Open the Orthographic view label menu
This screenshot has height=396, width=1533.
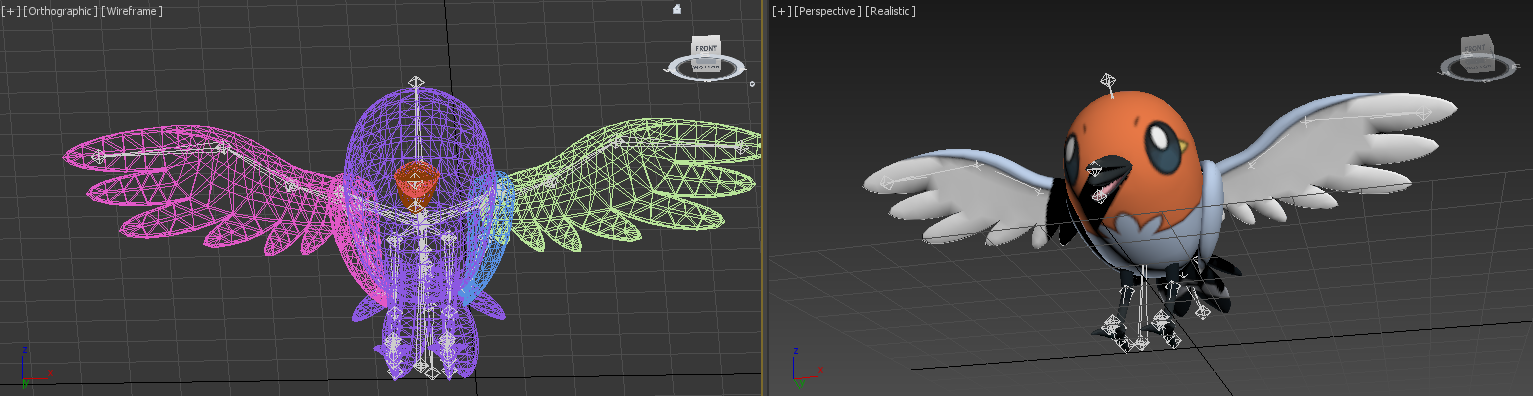[61, 11]
